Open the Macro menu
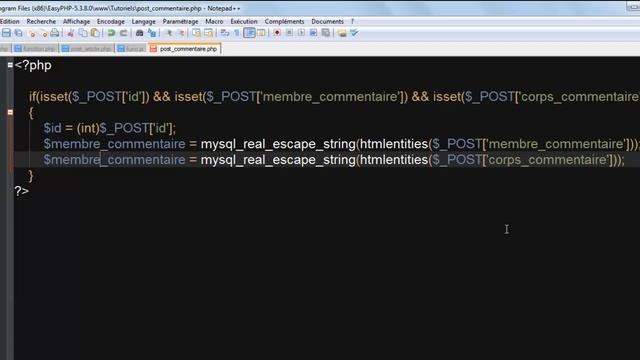The height and width of the screenshot is (360, 640). tap(214, 21)
